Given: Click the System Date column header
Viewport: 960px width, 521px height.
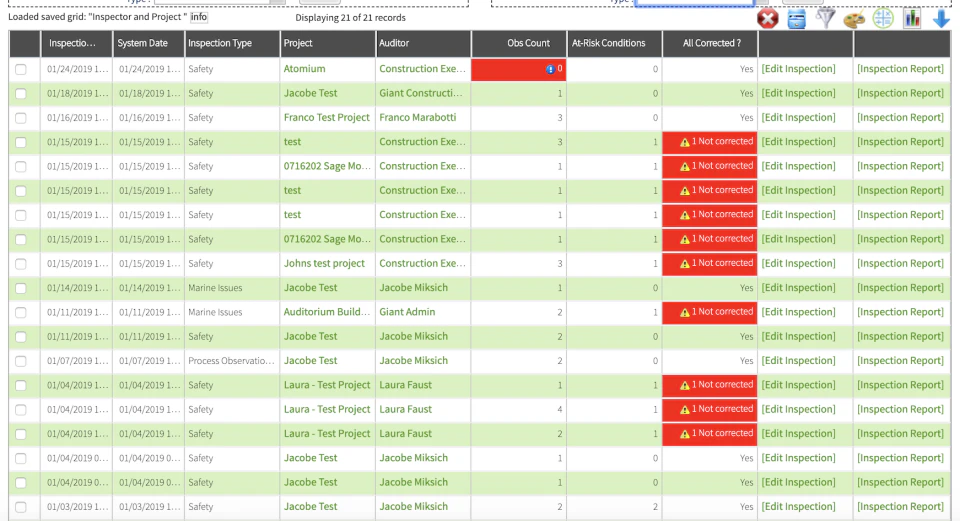Looking at the screenshot, I should click(x=149, y=43).
